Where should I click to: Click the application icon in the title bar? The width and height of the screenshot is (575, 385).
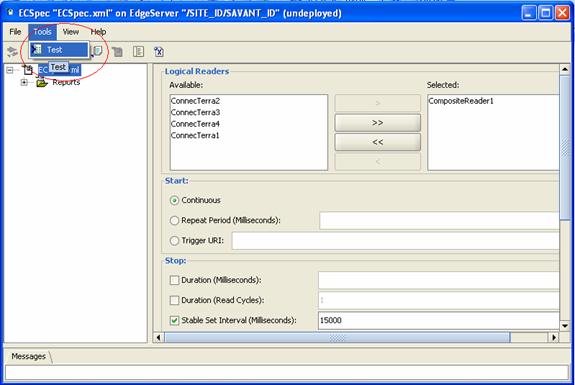click(x=10, y=13)
